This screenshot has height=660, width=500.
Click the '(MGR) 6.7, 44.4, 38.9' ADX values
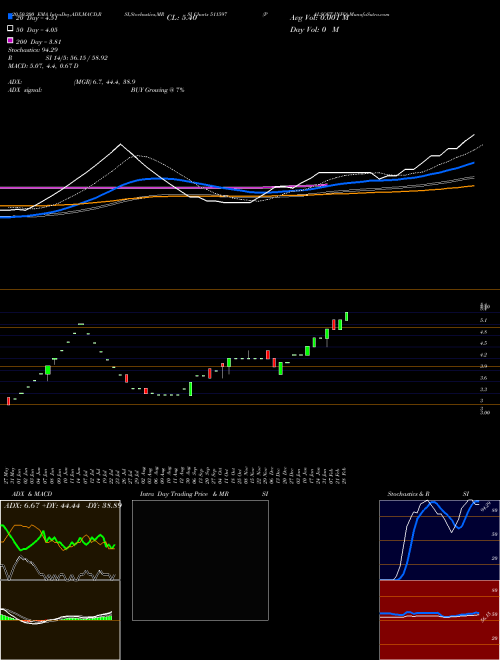[x=105, y=82]
